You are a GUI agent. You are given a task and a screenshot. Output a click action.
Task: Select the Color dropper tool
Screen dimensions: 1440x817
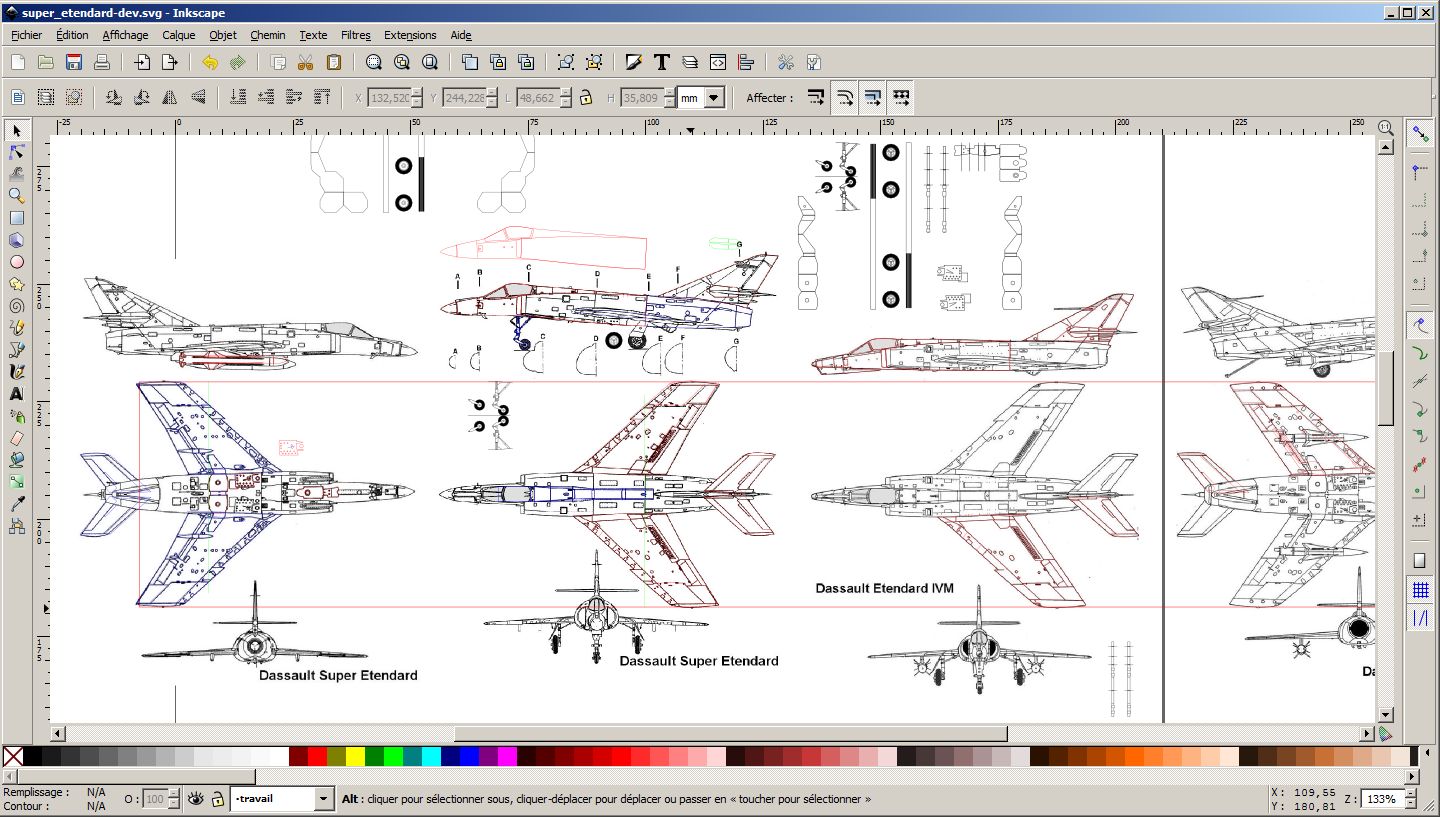click(x=17, y=504)
